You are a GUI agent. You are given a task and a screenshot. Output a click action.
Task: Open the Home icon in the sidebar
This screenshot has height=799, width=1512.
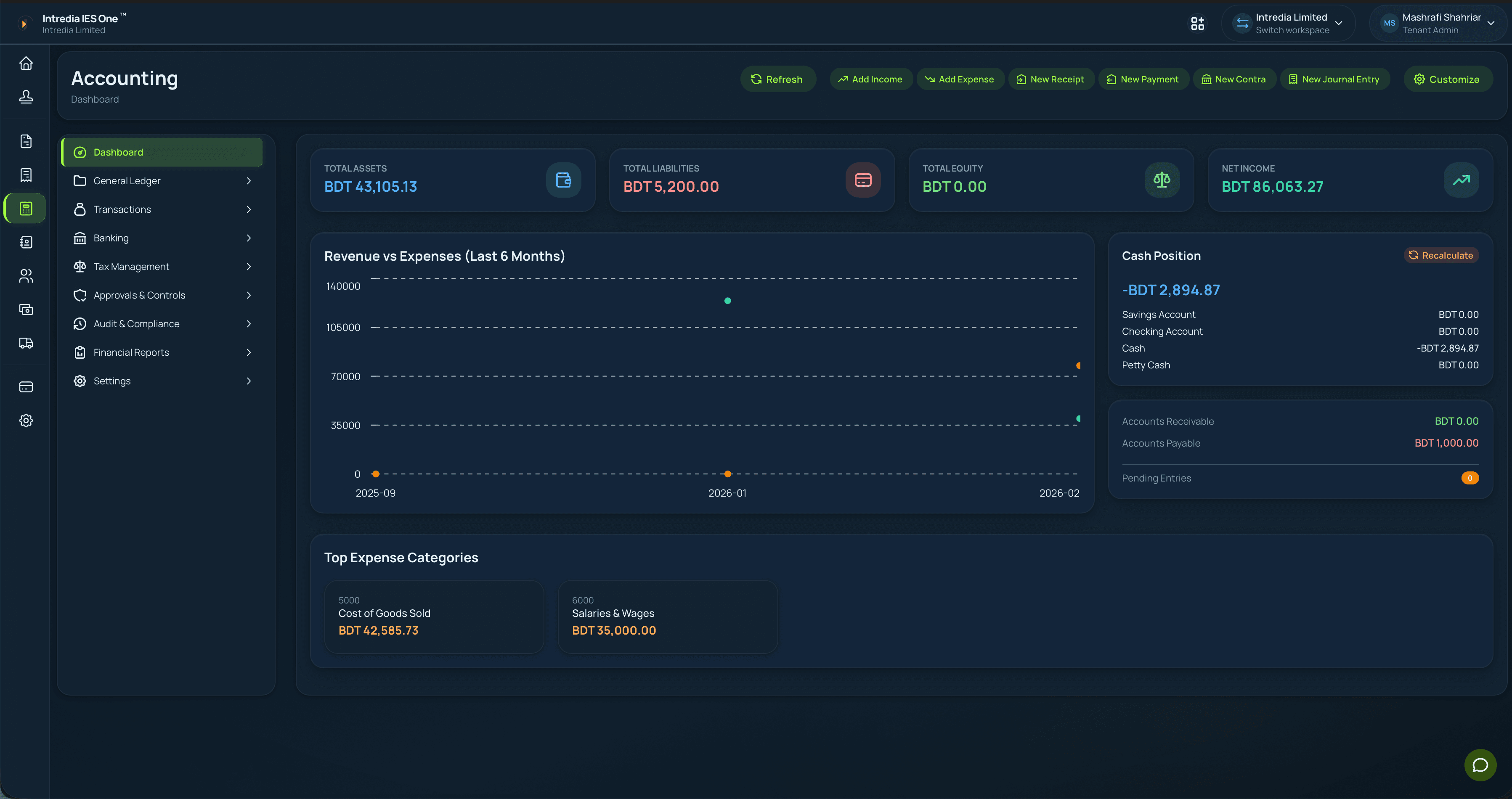(26, 63)
